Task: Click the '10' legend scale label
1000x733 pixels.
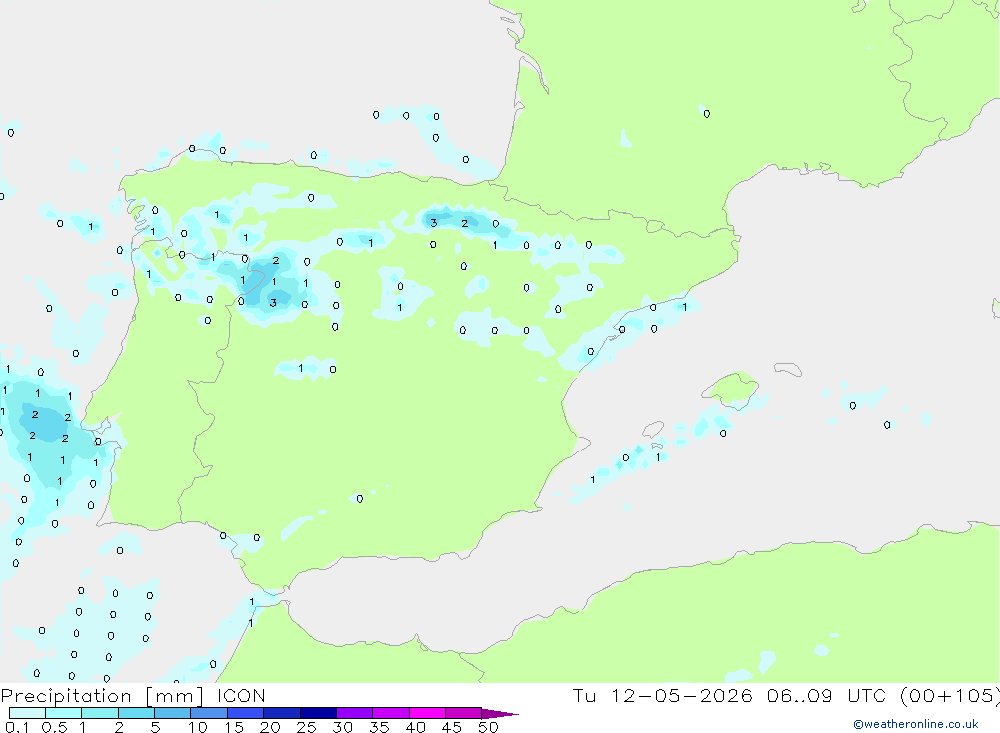Action: pyautogui.click(x=198, y=727)
